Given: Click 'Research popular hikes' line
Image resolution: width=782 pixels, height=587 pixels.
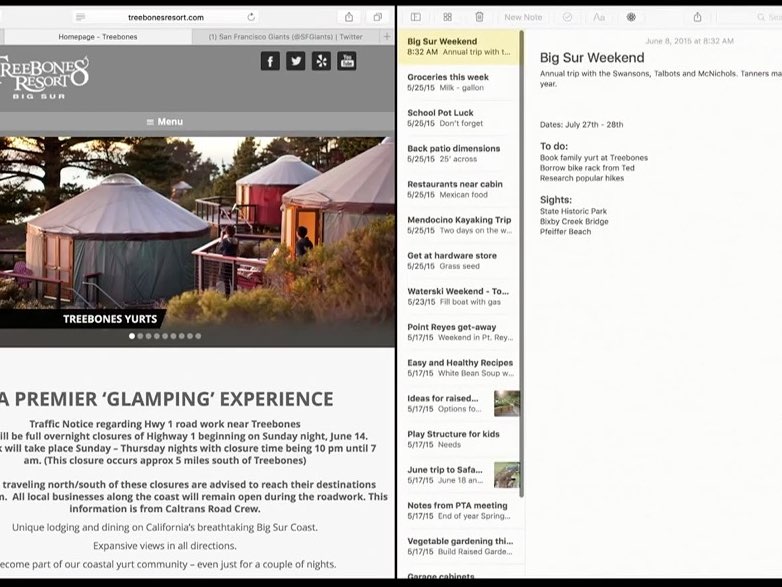Looking at the screenshot, I should [x=582, y=178].
